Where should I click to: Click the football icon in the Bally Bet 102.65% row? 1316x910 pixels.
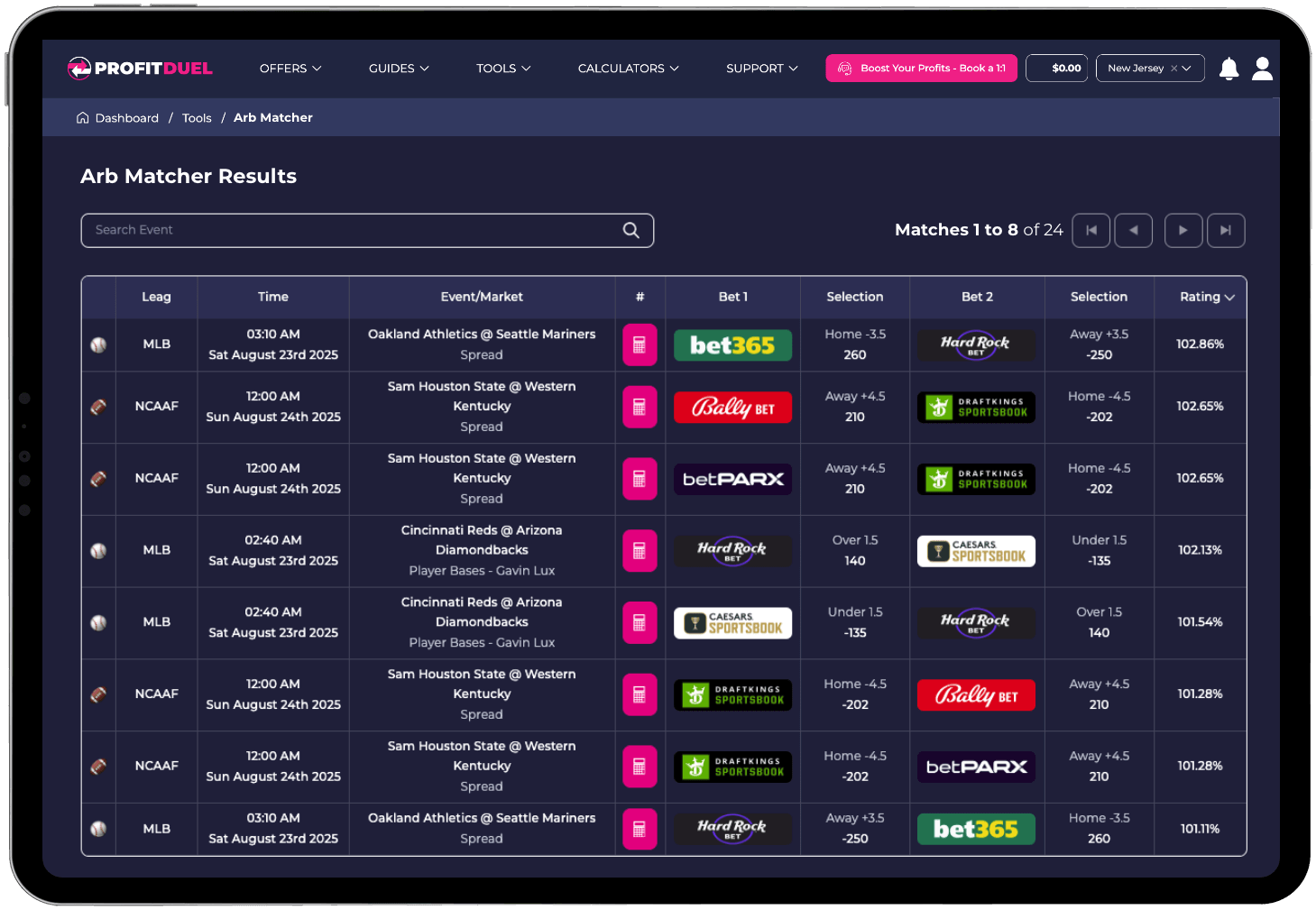pos(98,407)
